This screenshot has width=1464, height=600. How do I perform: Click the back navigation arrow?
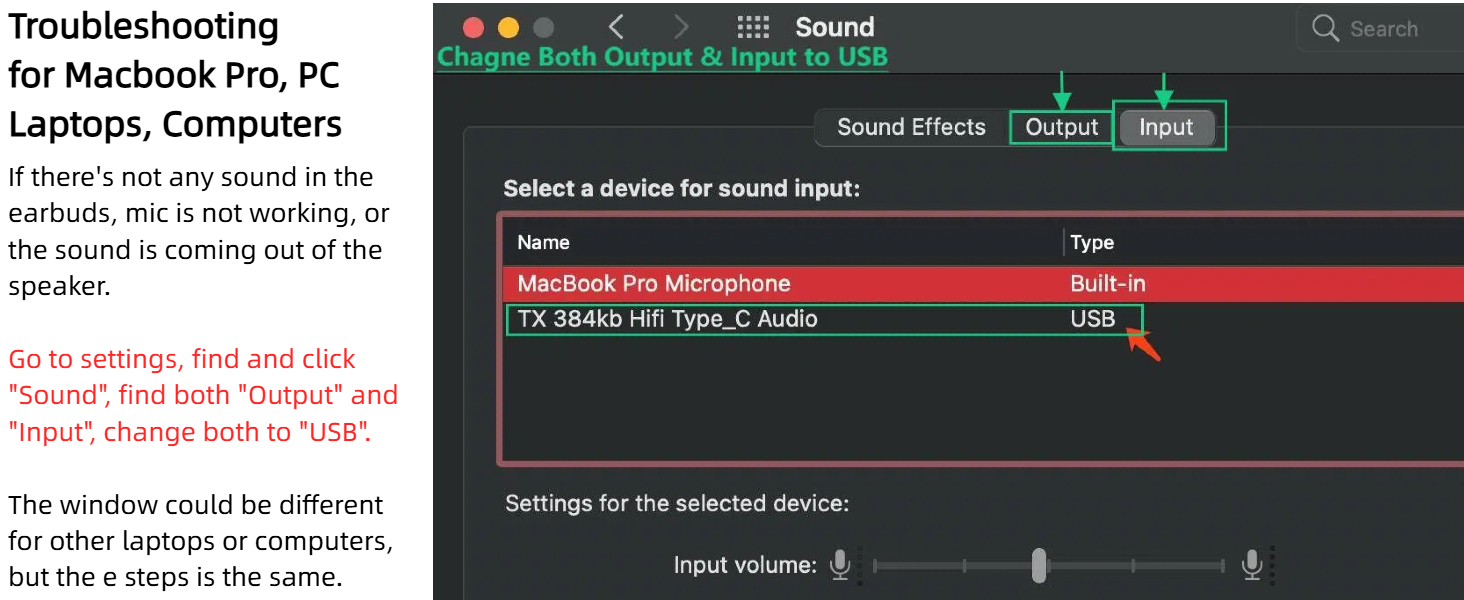pyautogui.click(x=616, y=27)
